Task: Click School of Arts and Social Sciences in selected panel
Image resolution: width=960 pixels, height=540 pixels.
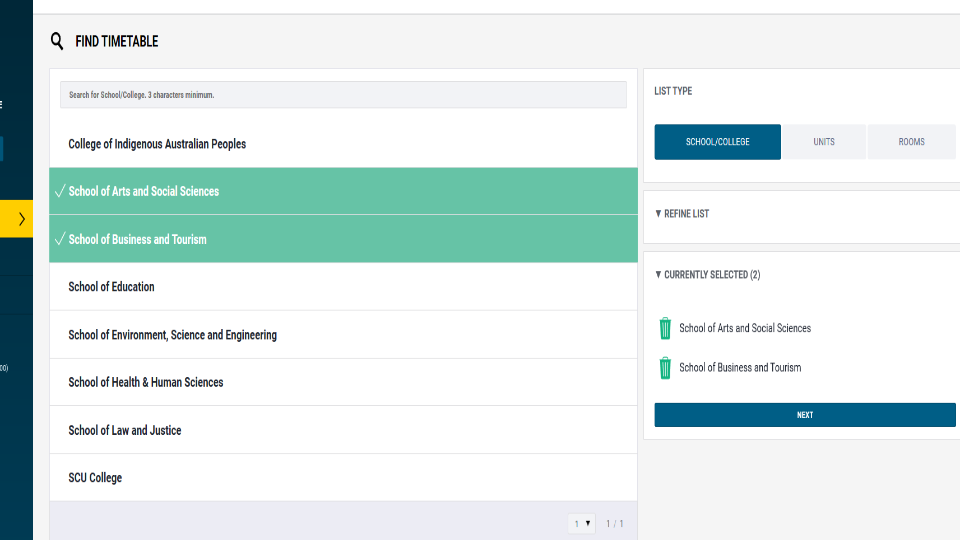Action: (x=744, y=328)
